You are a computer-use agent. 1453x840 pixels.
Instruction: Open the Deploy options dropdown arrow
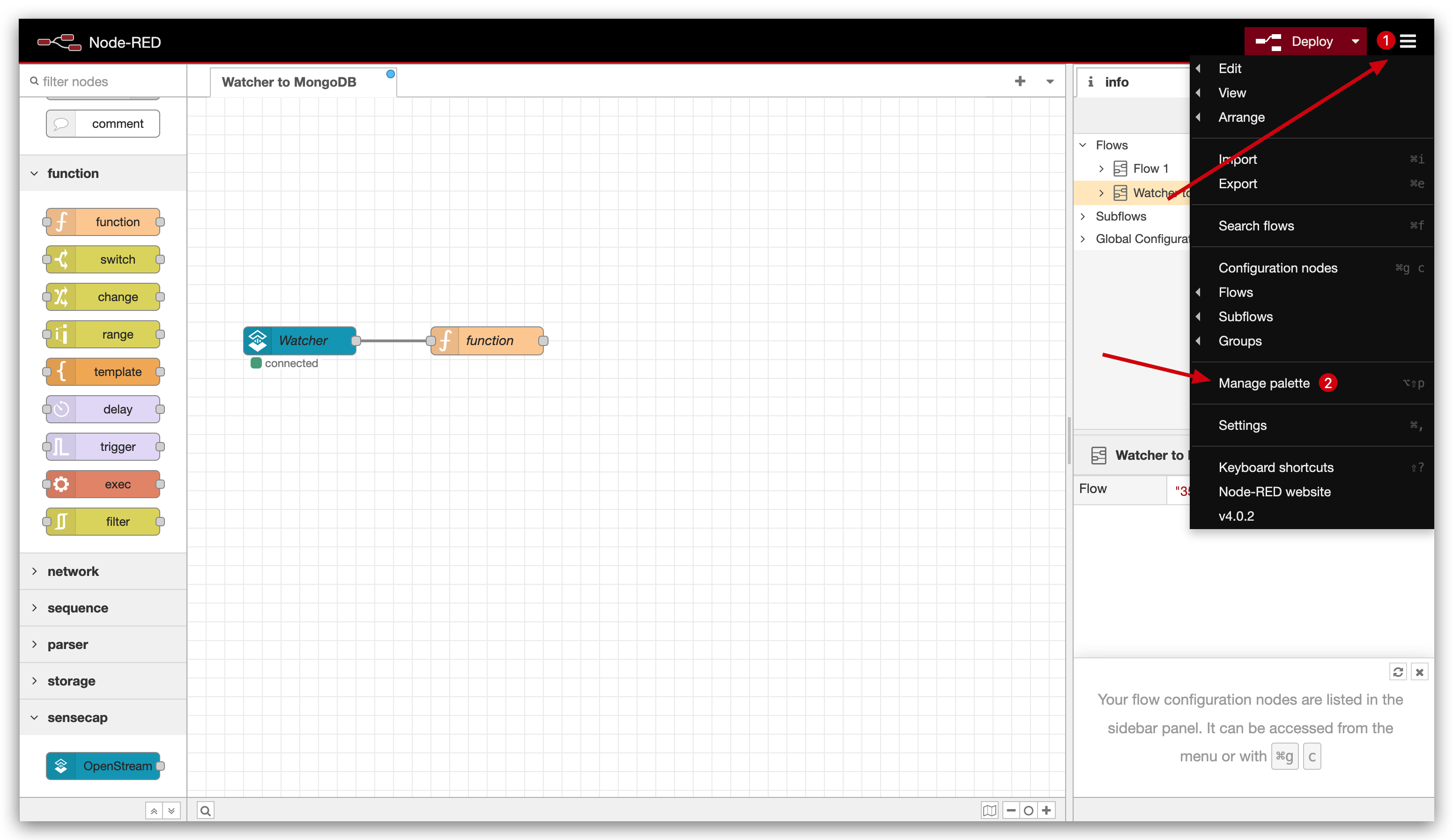(1356, 42)
